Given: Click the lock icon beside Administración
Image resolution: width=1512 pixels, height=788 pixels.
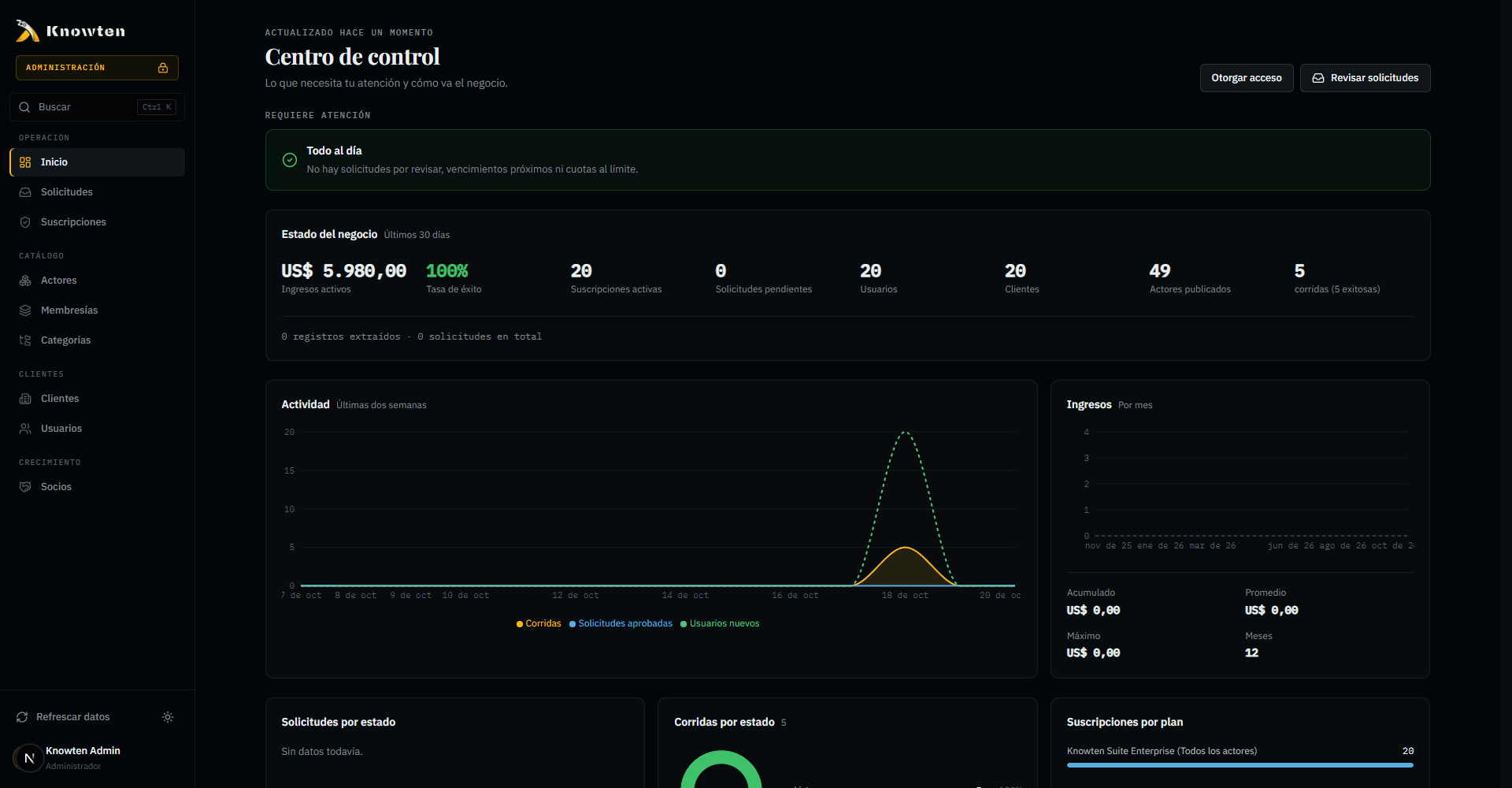Looking at the screenshot, I should click(x=163, y=68).
